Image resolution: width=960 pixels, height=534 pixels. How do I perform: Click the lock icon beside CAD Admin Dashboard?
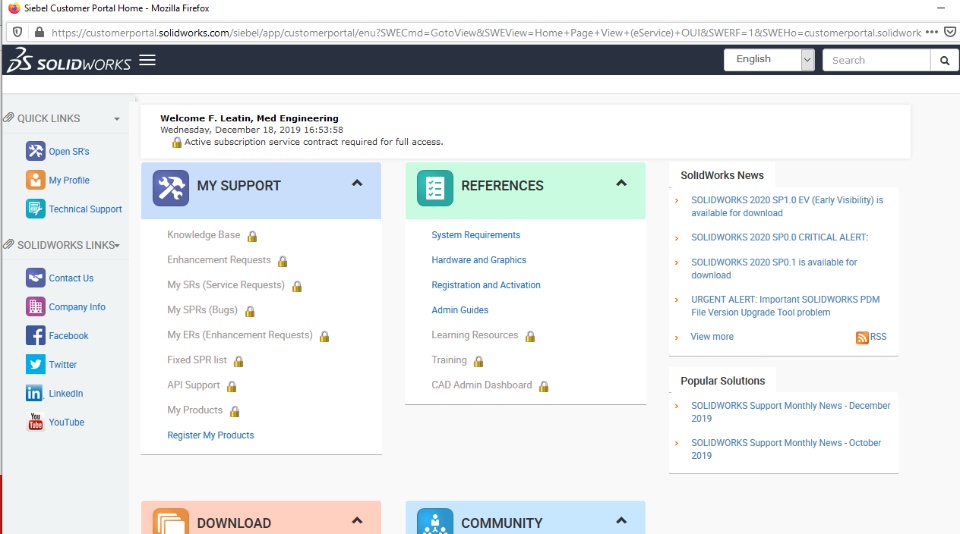click(544, 386)
